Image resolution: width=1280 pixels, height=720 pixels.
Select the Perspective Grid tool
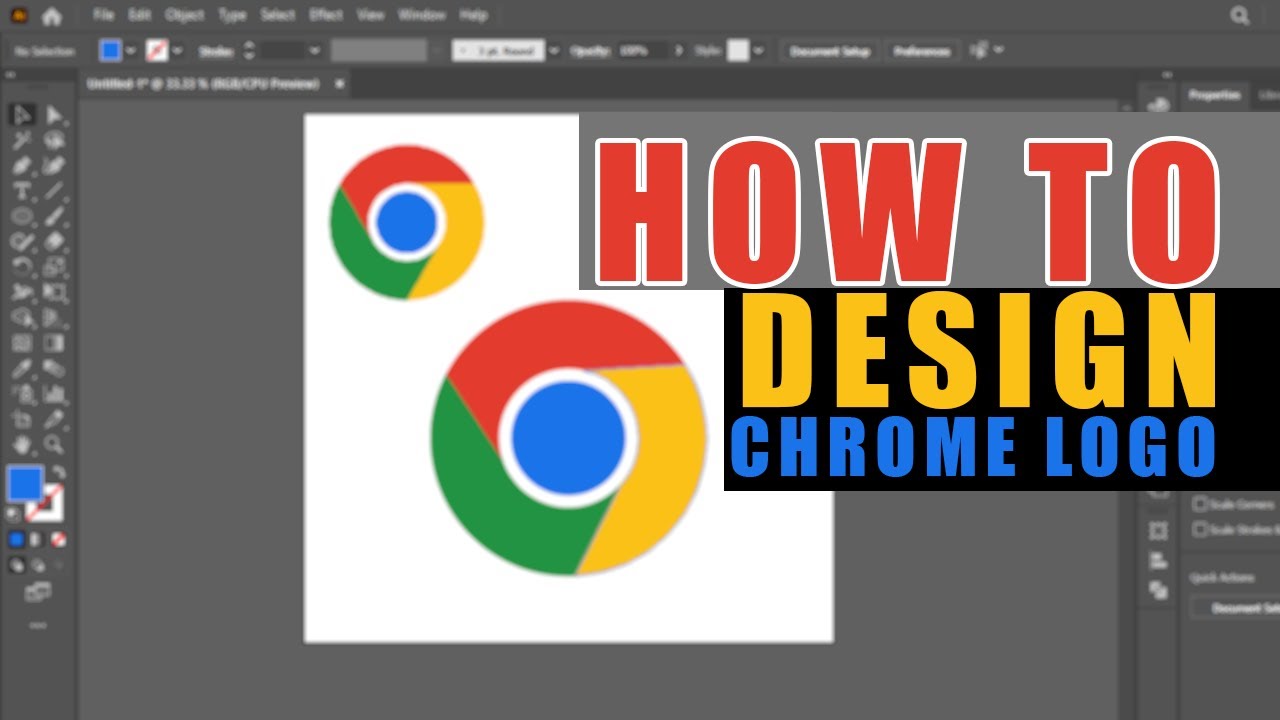click(54, 318)
